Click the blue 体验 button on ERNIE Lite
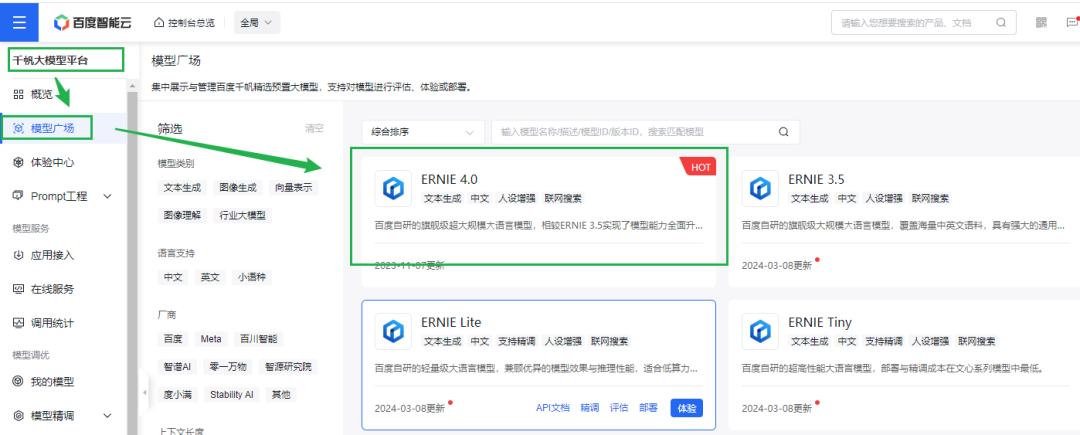This screenshot has width=1080, height=435. [686, 408]
